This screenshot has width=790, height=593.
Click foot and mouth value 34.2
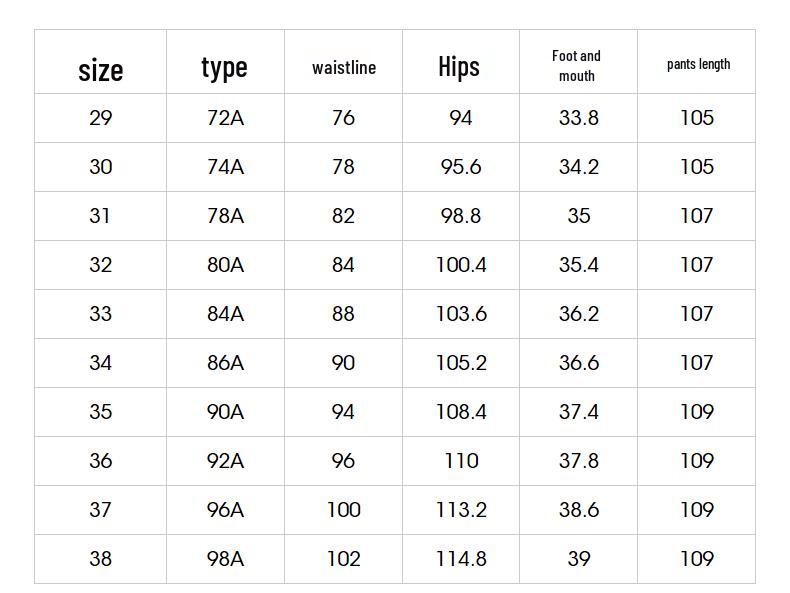pos(578,167)
